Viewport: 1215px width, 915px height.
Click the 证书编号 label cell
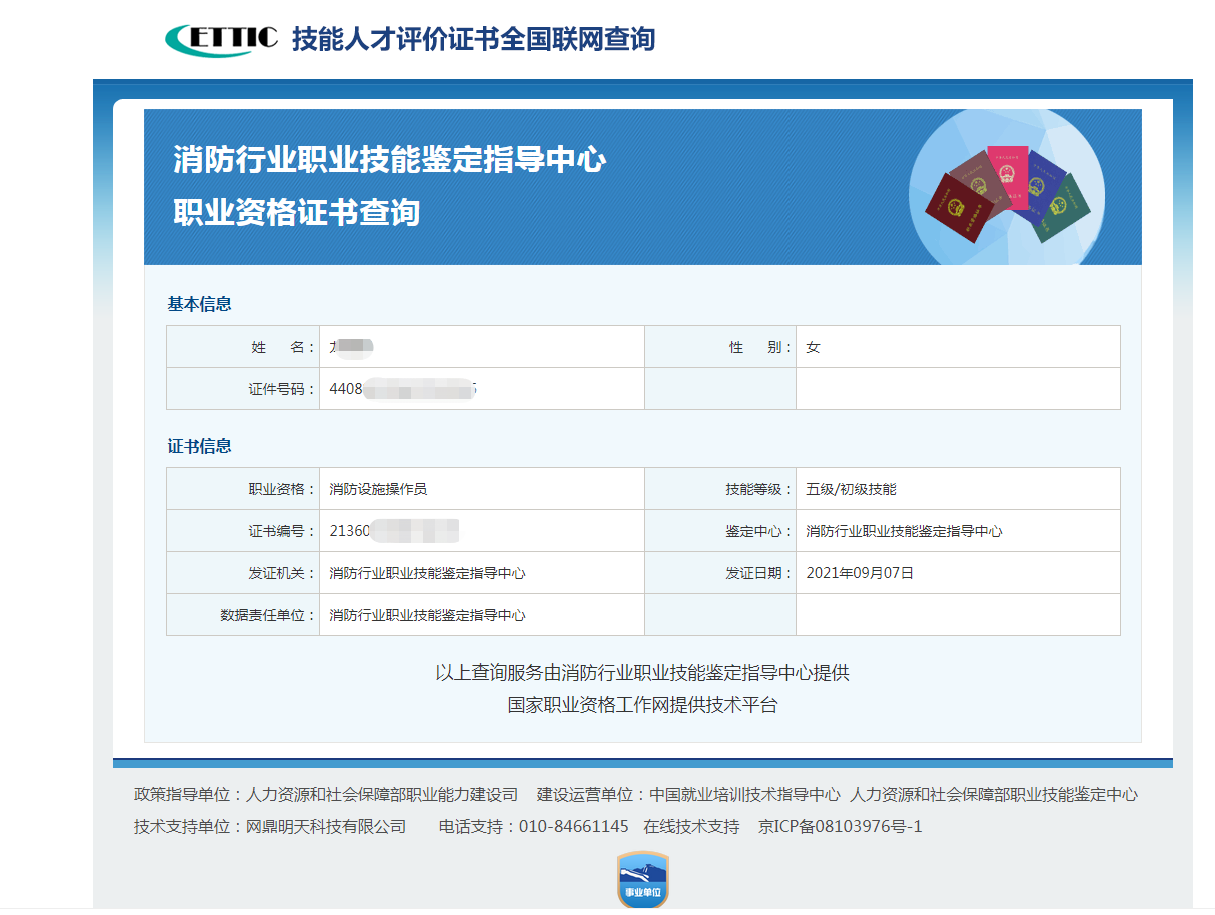coord(243,531)
